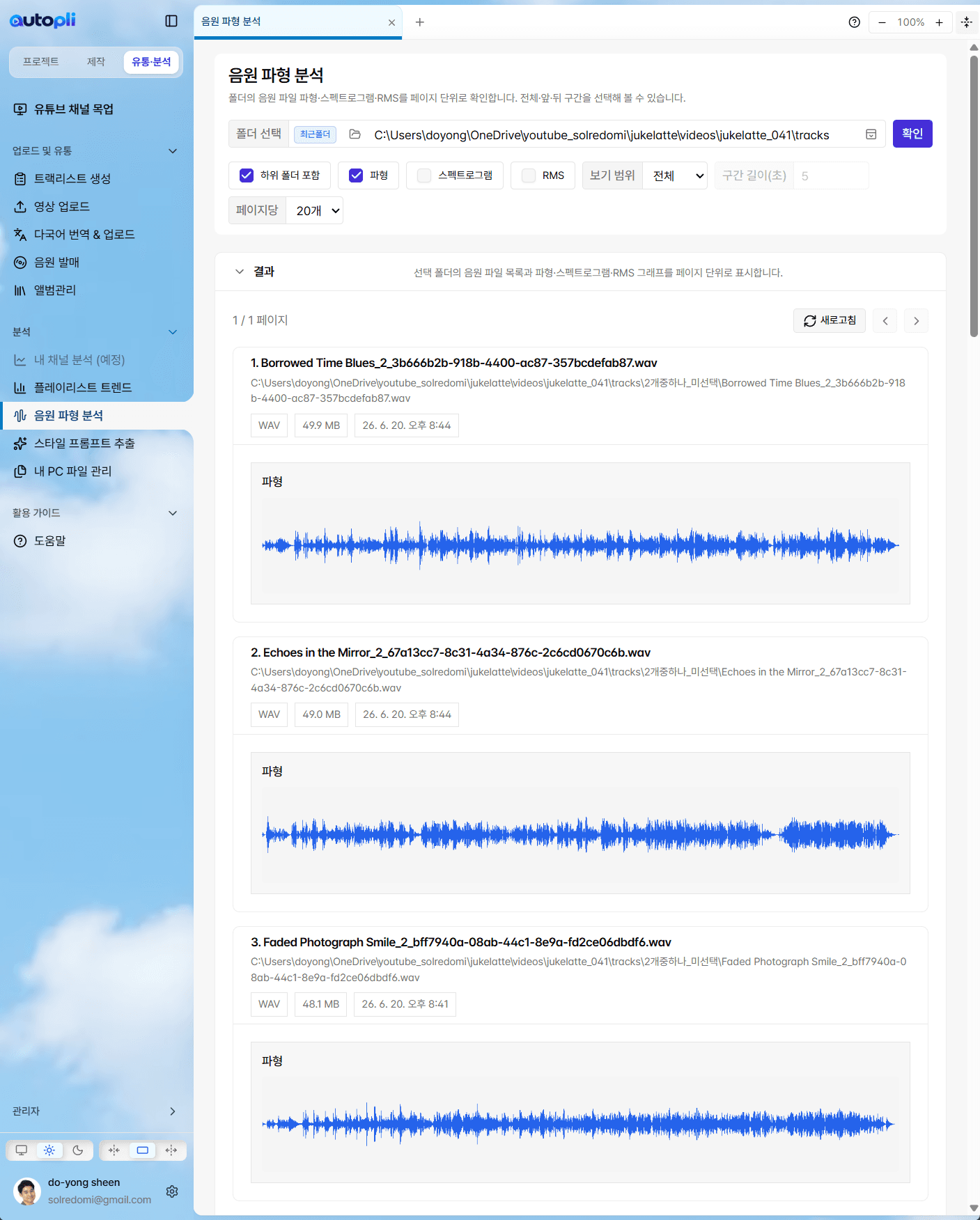Switch to the 제작 tab
The image size is (980, 1220).
pos(96,62)
